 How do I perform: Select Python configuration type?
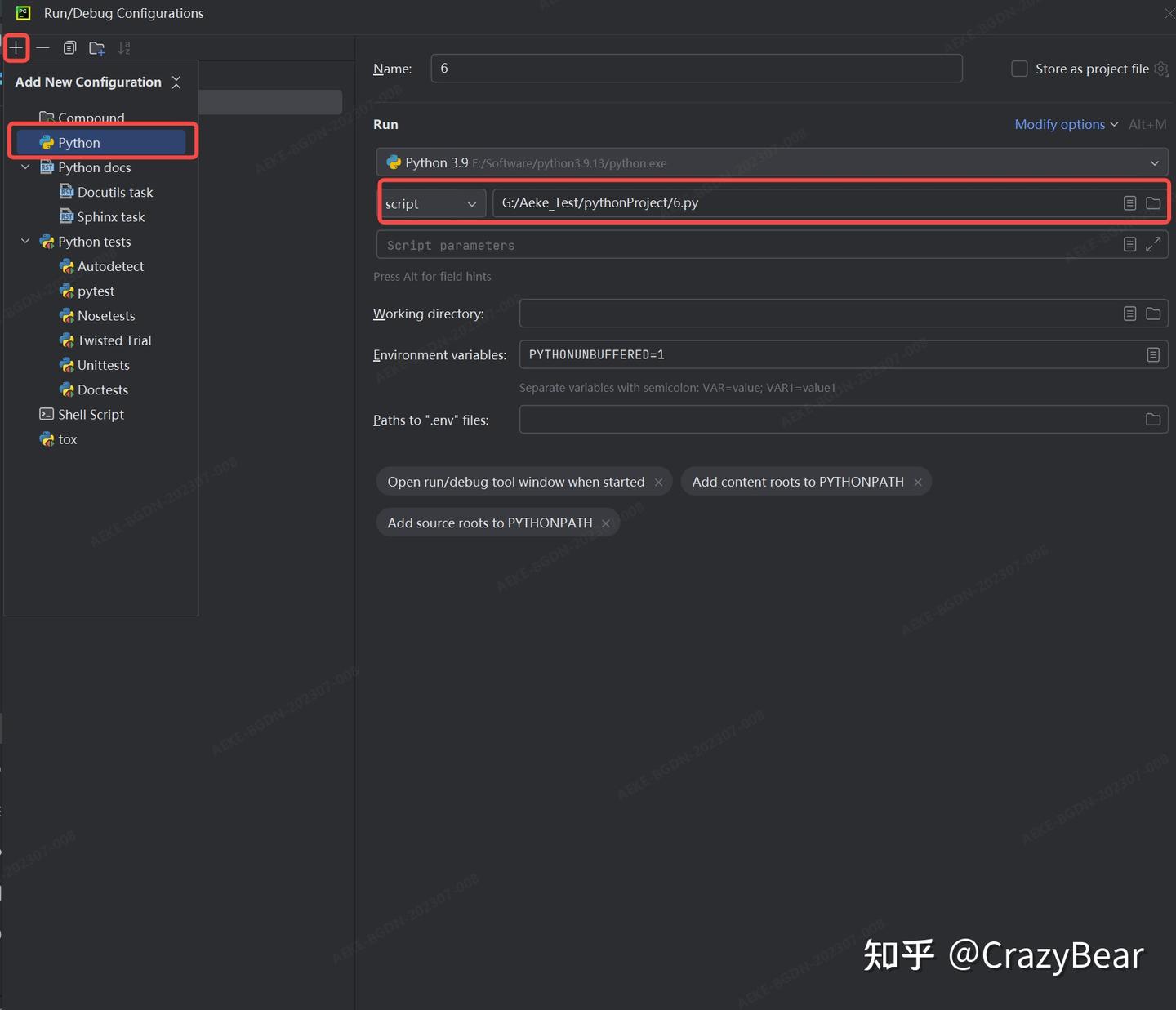coord(101,142)
